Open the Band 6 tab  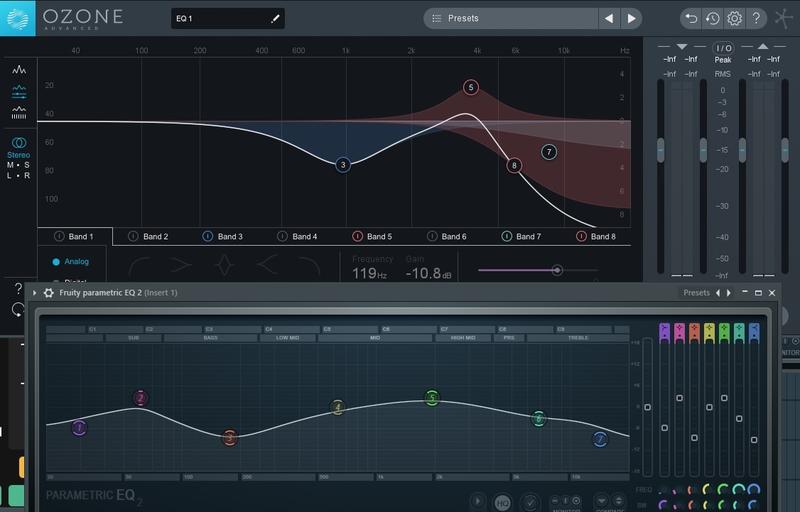[447, 237]
